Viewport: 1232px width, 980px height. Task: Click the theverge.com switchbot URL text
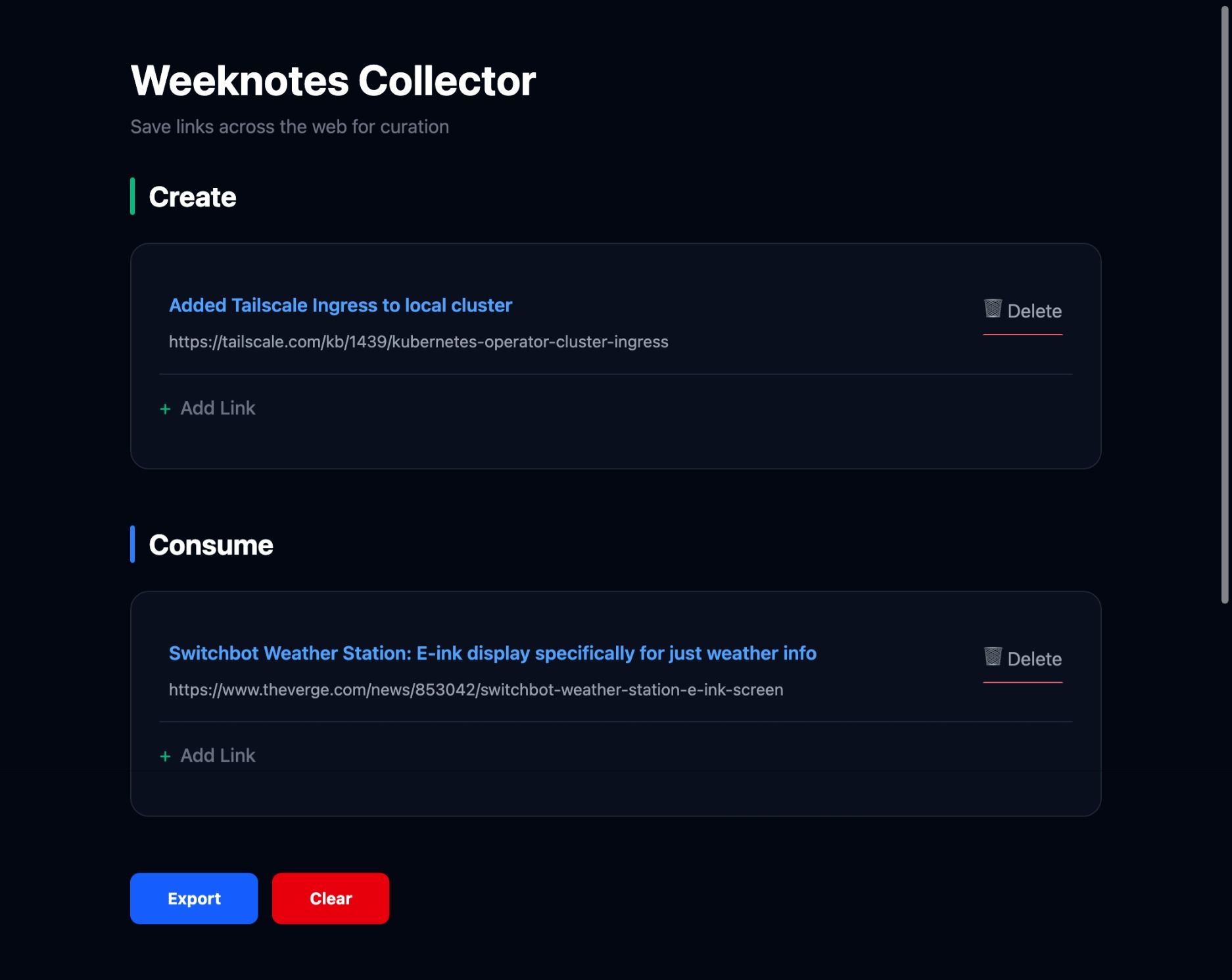point(475,689)
